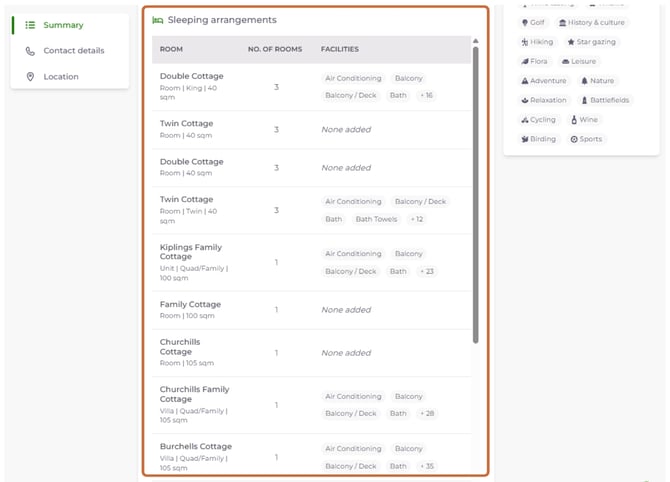Expand +12 more facilities for Twin Cottage
Viewport: 670px width, 482px height.
417,219
